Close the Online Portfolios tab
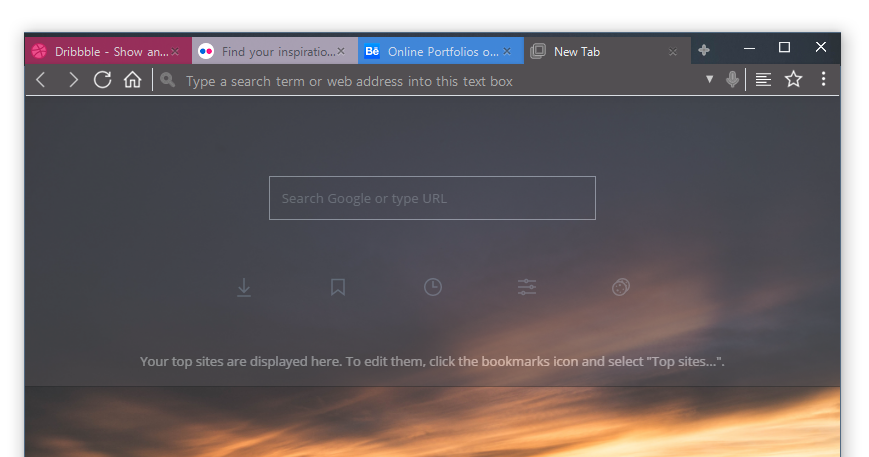This screenshot has width=869, height=457. (507, 51)
